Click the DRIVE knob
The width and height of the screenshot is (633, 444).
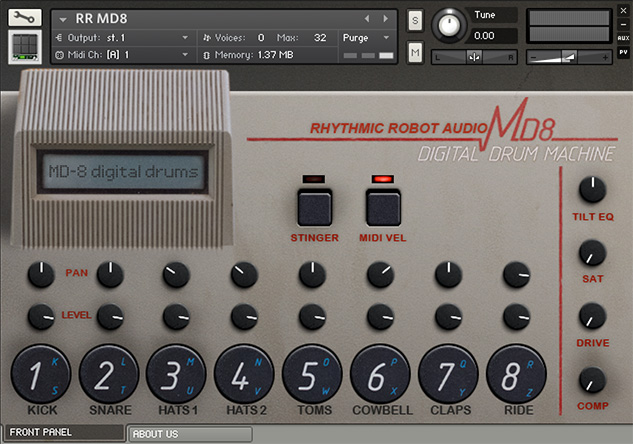coord(592,316)
